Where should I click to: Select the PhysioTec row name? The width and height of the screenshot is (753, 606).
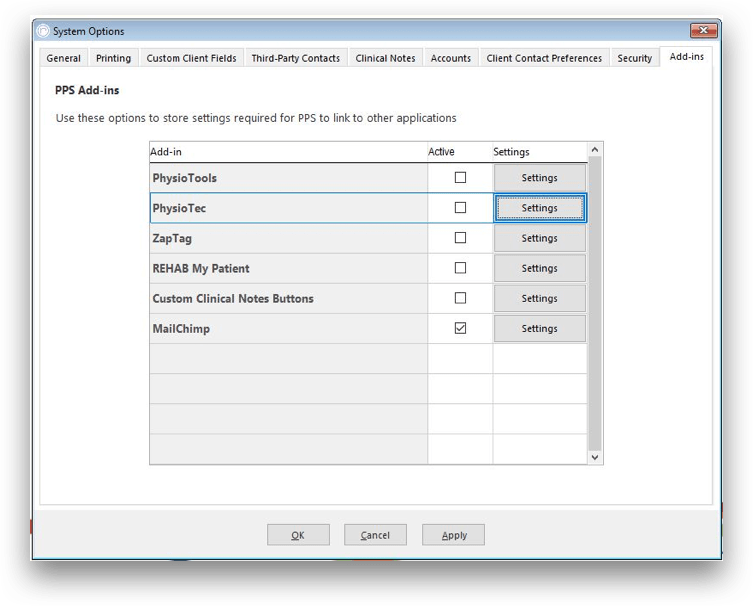pos(179,208)
